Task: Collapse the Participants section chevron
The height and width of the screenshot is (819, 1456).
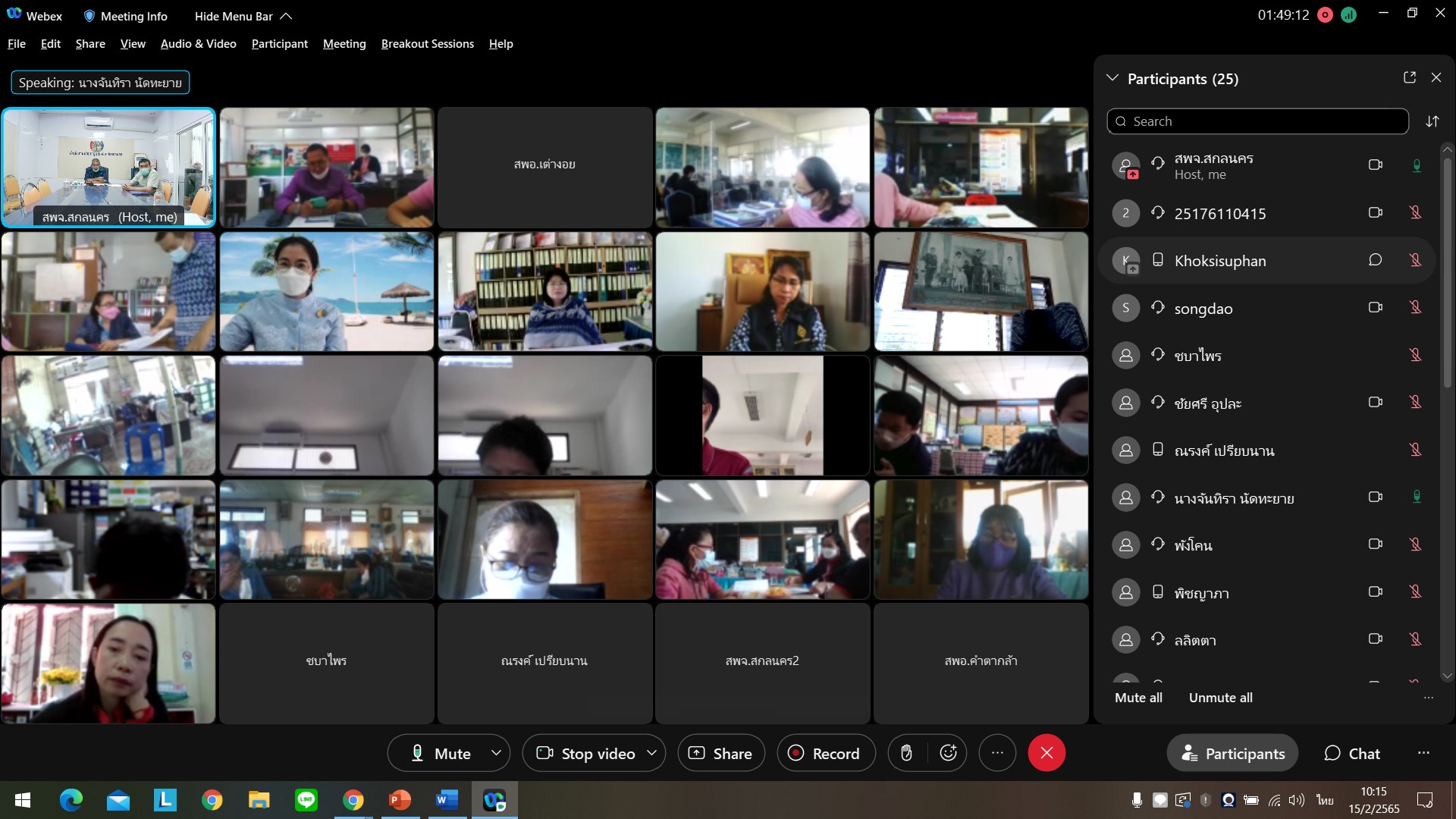Action: tap(1112, 78)
